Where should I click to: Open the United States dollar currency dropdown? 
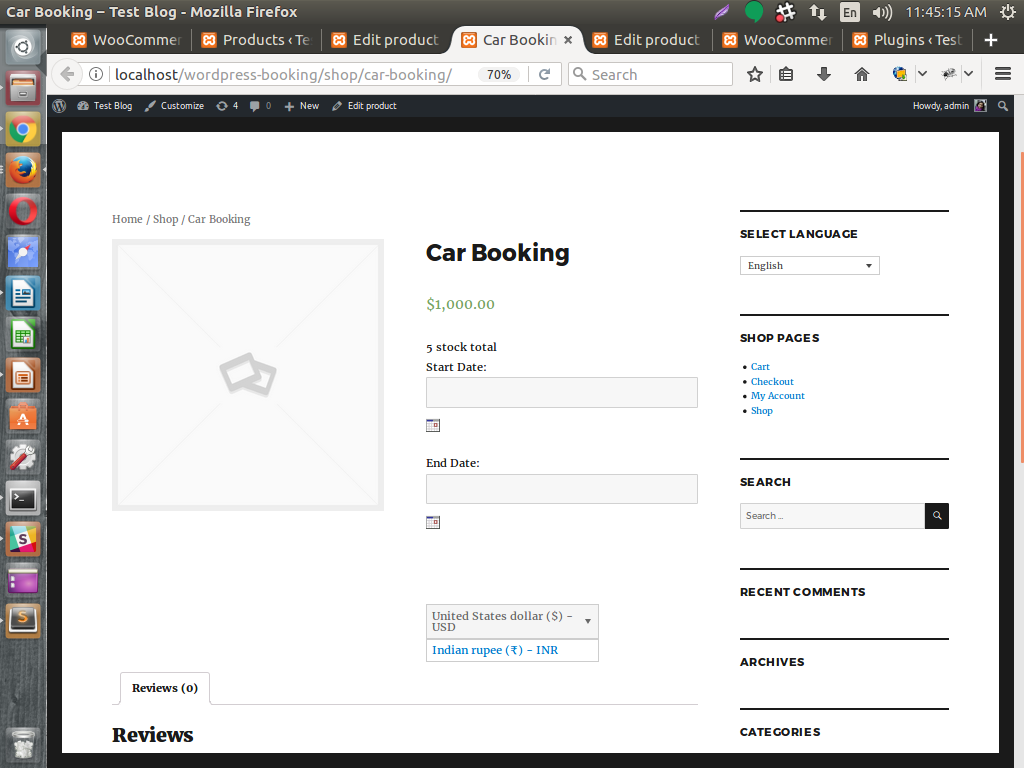512,621
